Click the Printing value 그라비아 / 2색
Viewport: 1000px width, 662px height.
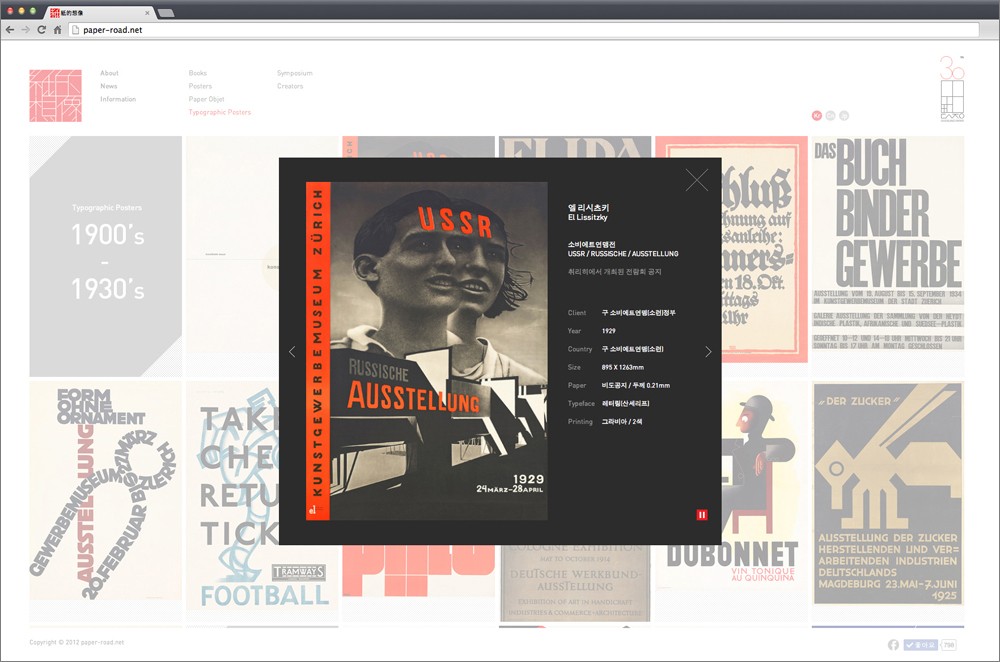tap(622, 422)
